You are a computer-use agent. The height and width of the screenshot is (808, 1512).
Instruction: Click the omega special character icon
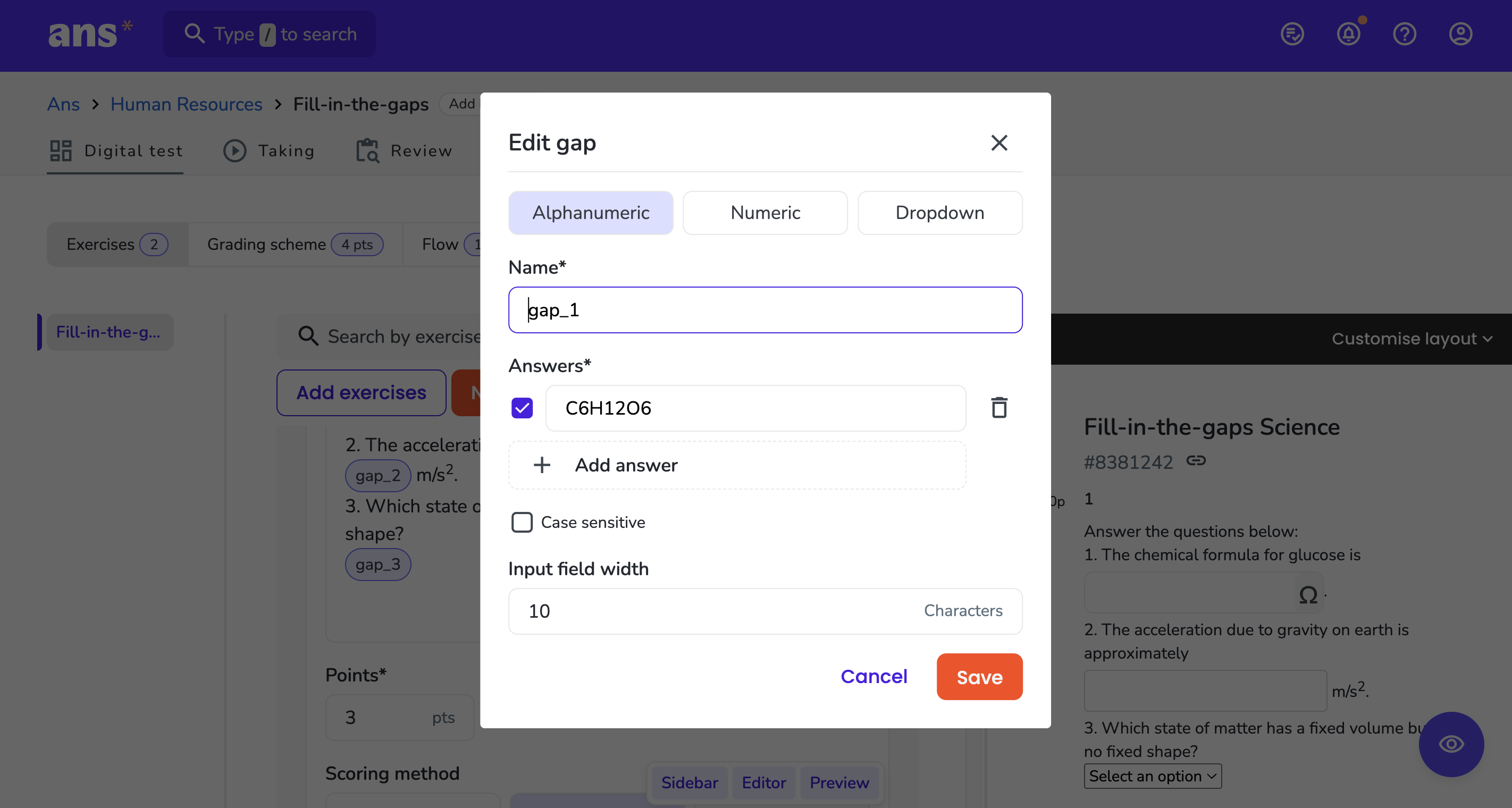point(1308,594)
